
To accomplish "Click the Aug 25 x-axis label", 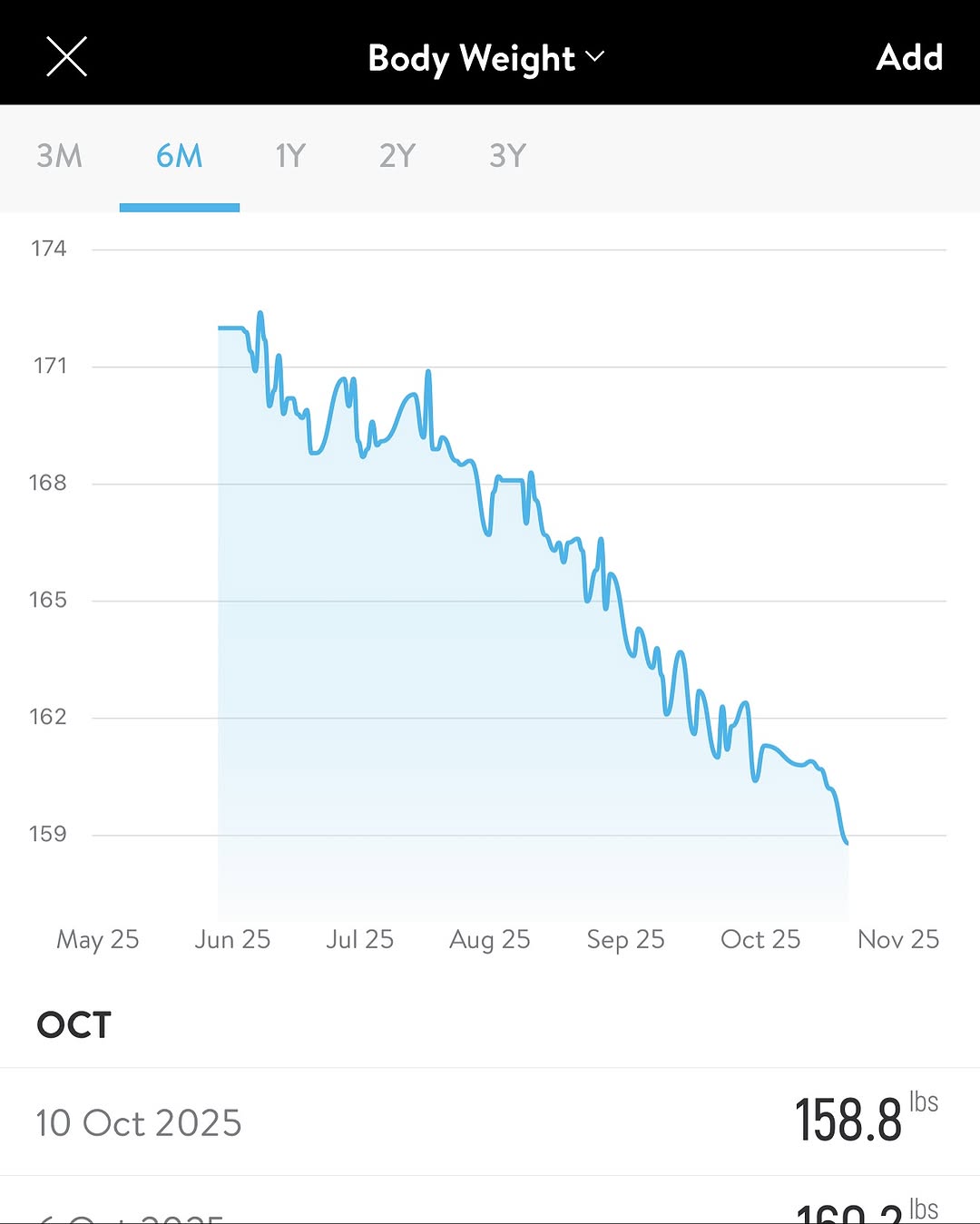I will pyautogui.click(x=490, y=940).
